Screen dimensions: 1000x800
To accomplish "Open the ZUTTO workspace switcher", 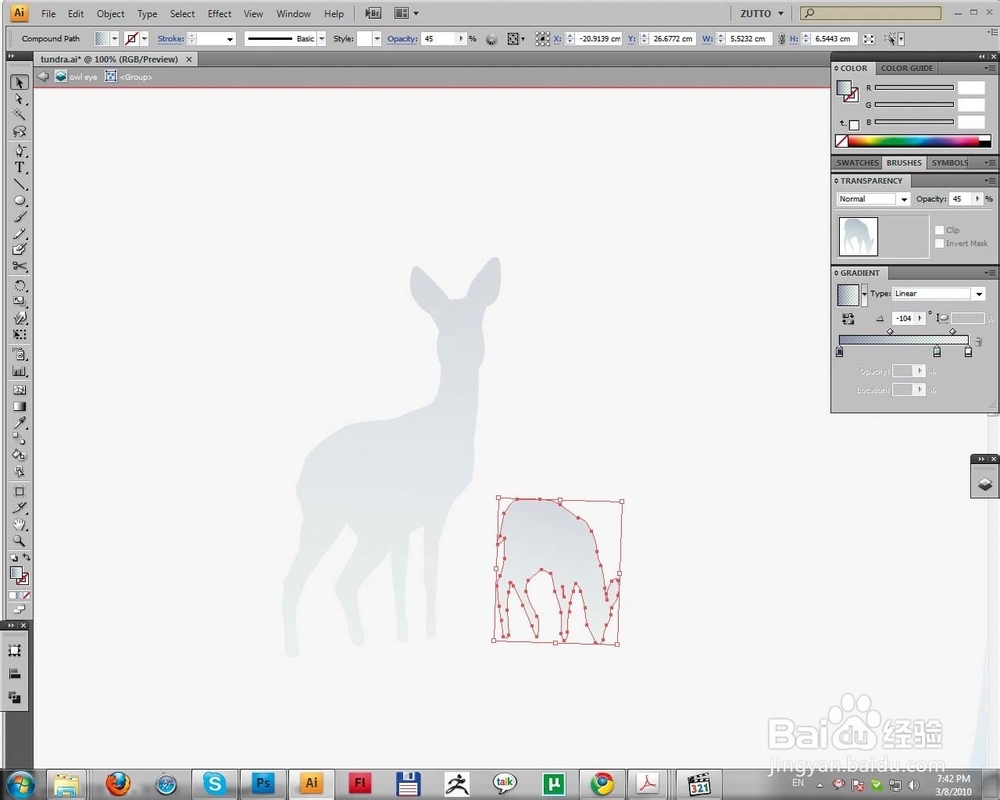I will click(x=761, y=13).
